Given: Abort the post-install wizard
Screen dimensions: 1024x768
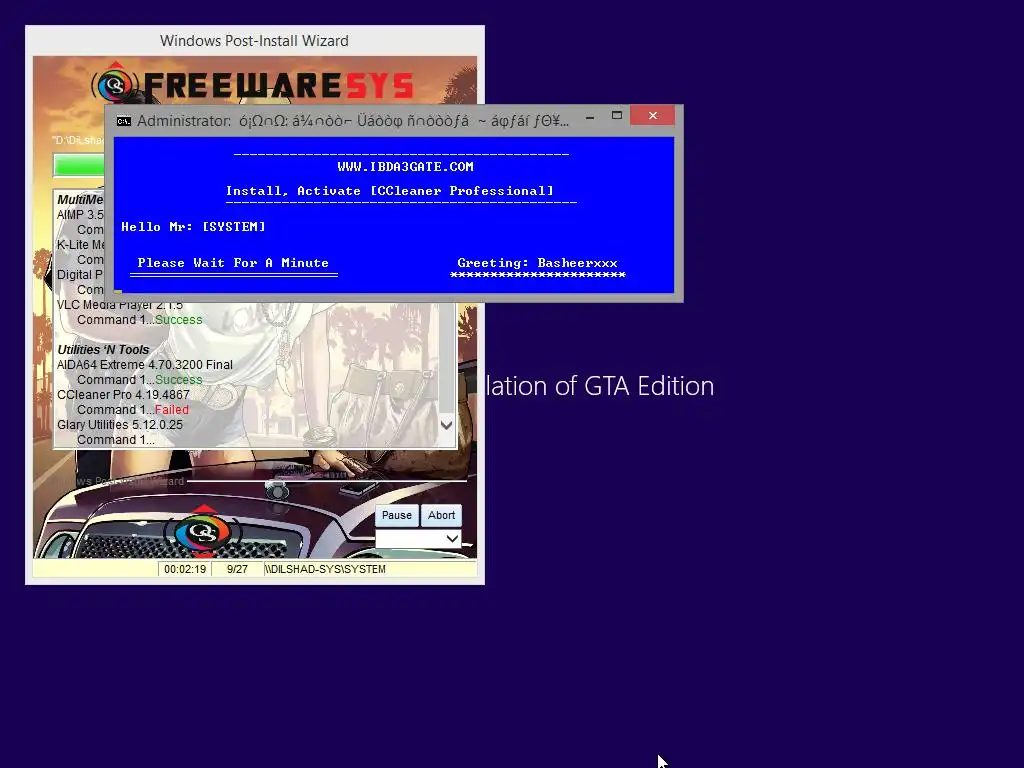Looking at the screenshot, I should (x=441, y=515).
